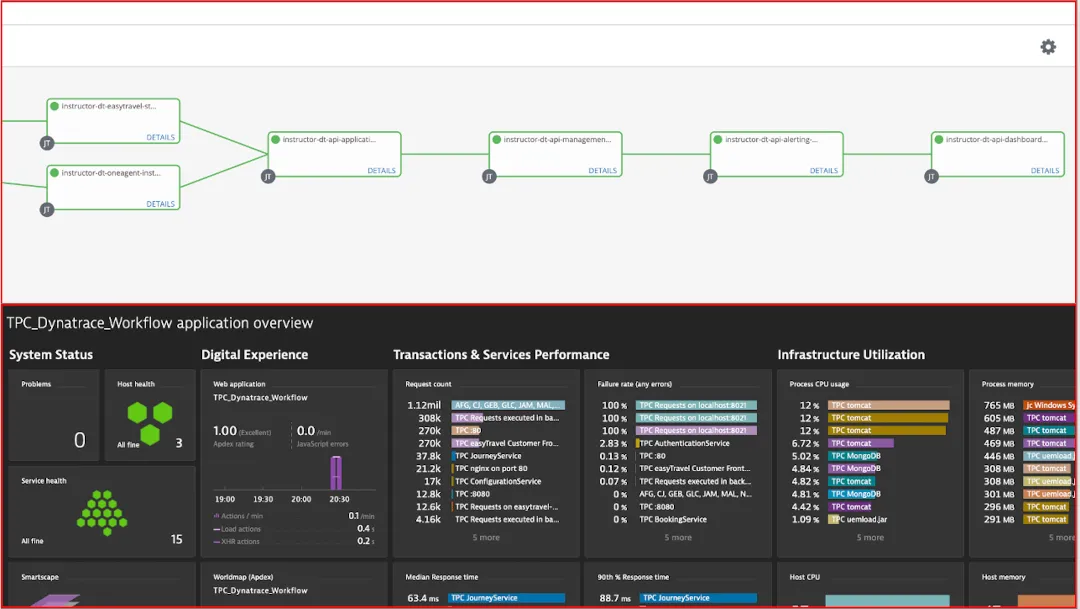Open DETAILS on the instructor-dt-api-application node
The width and height of the screenshot is (1080, 609).
point(381,170)
